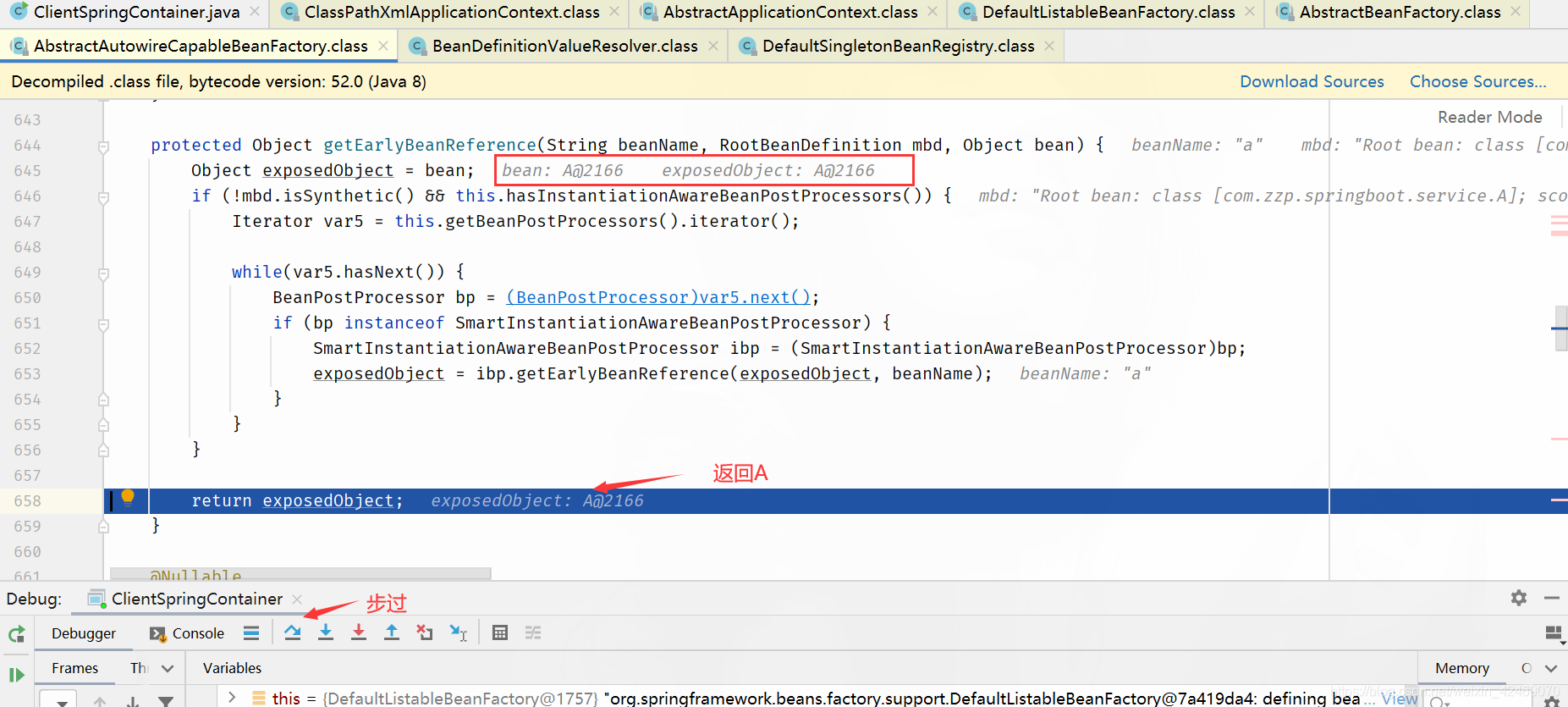Click the Trace Current Stream Chain icon

(533, 632)
